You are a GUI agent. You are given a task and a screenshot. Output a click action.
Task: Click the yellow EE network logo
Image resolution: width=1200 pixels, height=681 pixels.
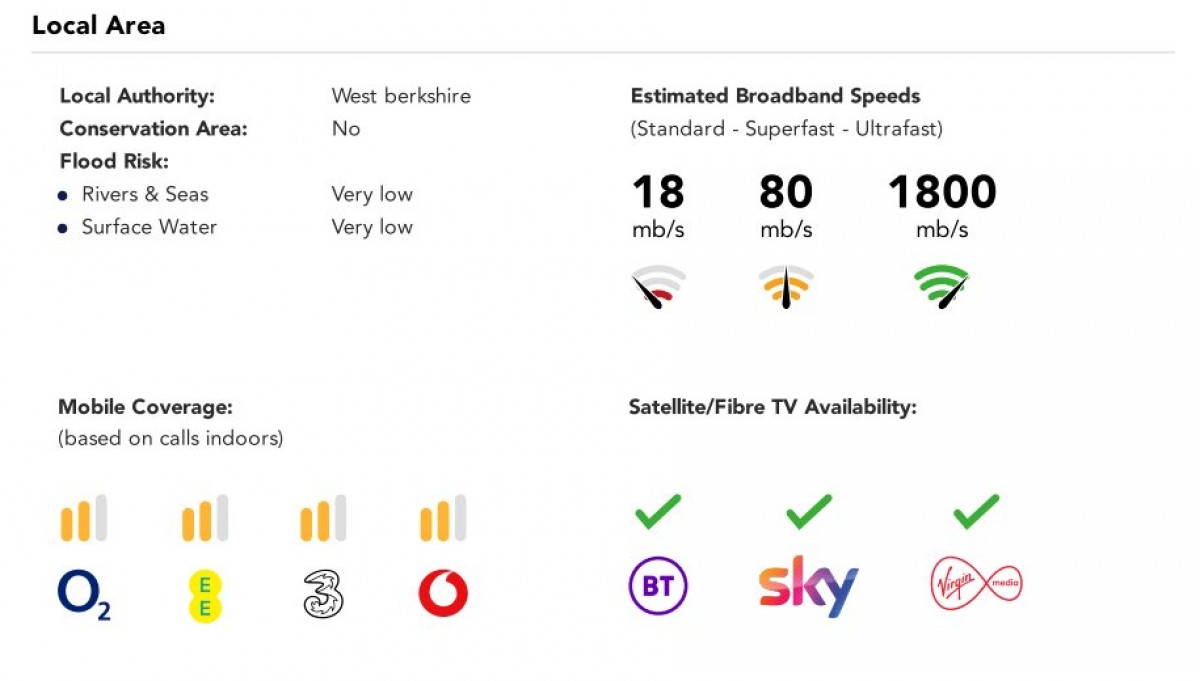(x=205, y=596)
